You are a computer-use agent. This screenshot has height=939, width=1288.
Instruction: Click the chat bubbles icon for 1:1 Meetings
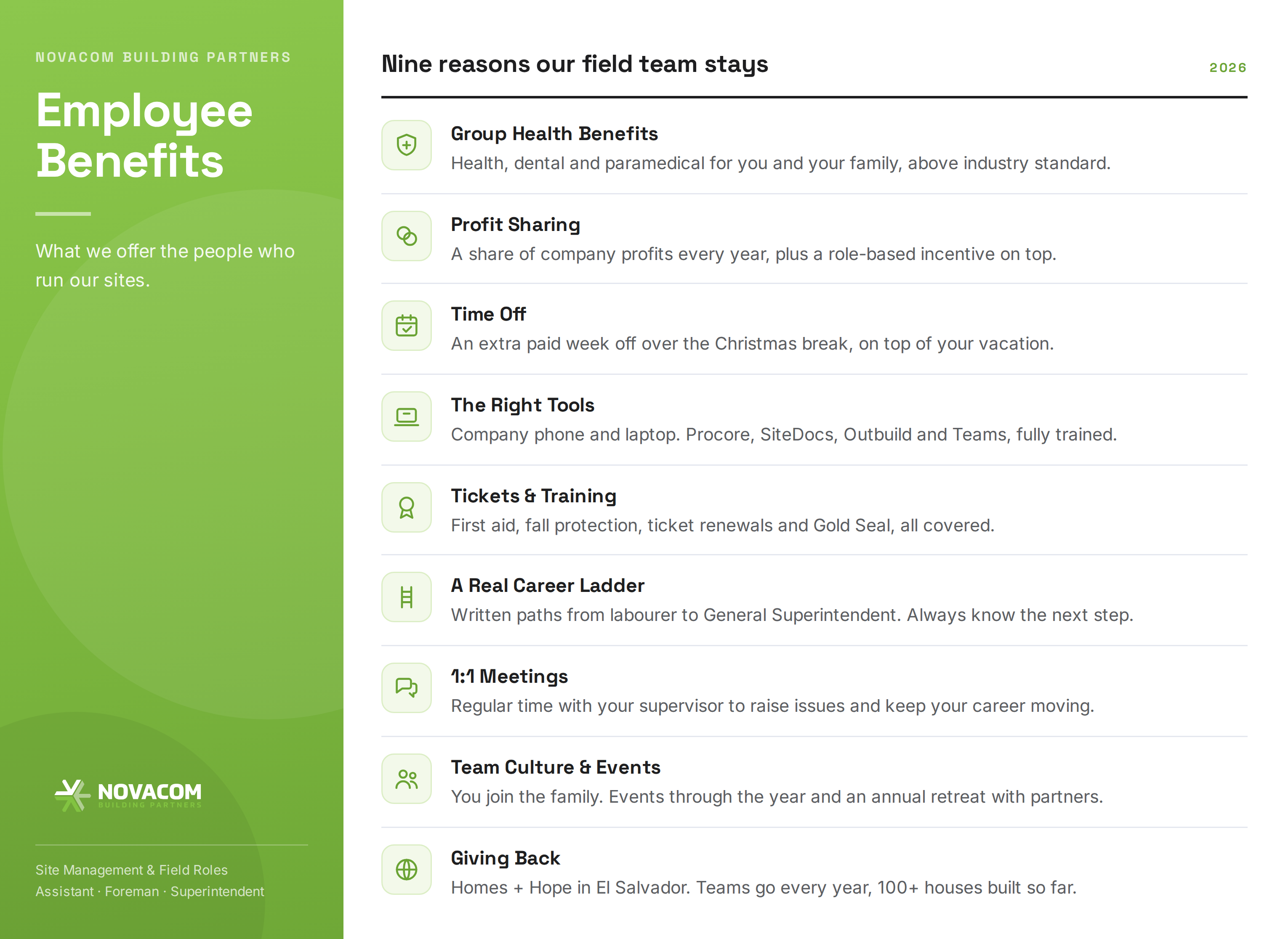click(x=407, y=688)
